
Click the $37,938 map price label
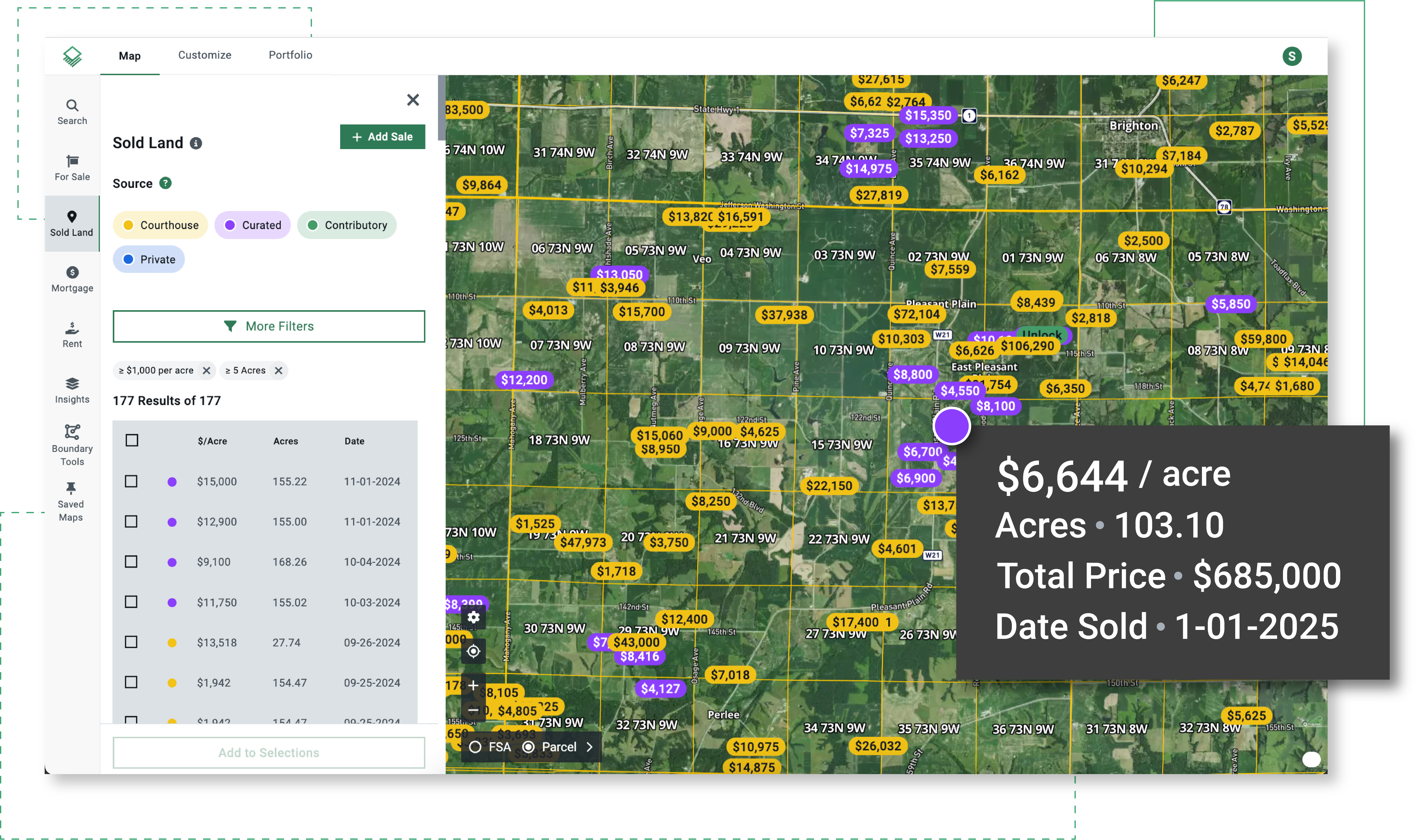tap(784, 315)
